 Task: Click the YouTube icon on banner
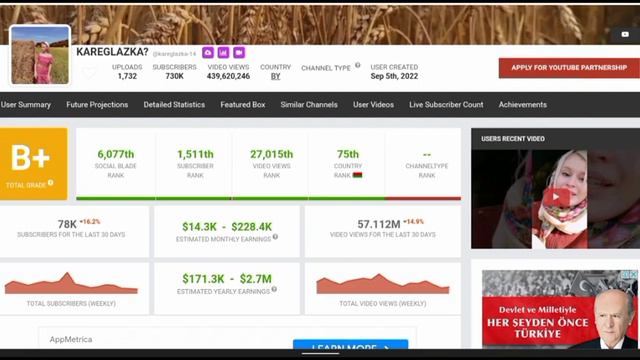coord(625,34)
